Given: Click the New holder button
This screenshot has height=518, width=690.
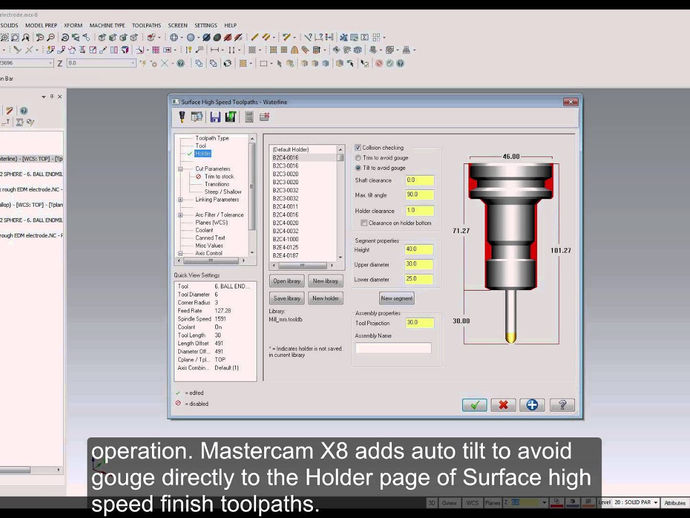Looking at the screenshot, I should pos(326,298).
